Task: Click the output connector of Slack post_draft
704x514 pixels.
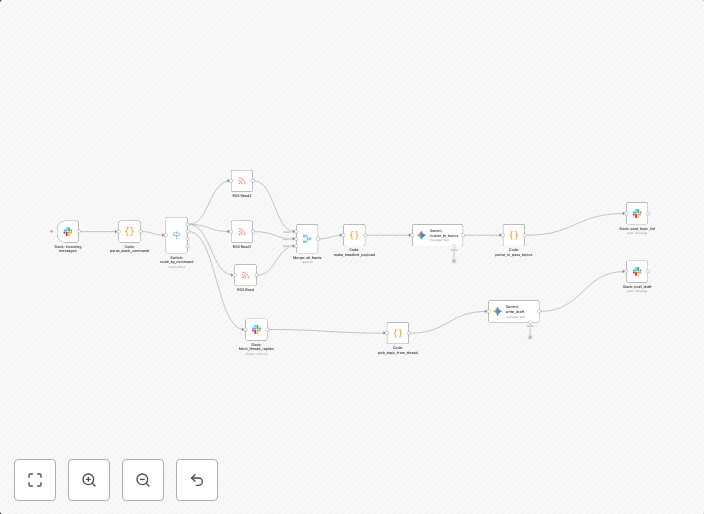Action: coord(648,272)
